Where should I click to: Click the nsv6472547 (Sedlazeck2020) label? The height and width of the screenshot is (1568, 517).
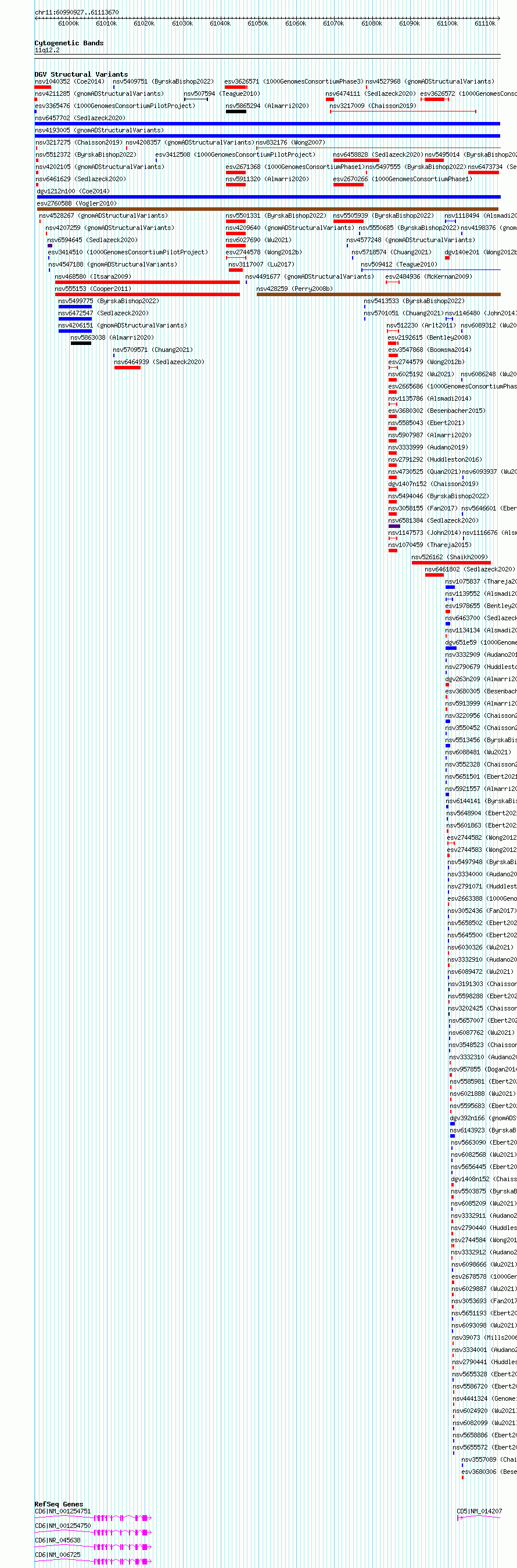(x=103, y=313)
